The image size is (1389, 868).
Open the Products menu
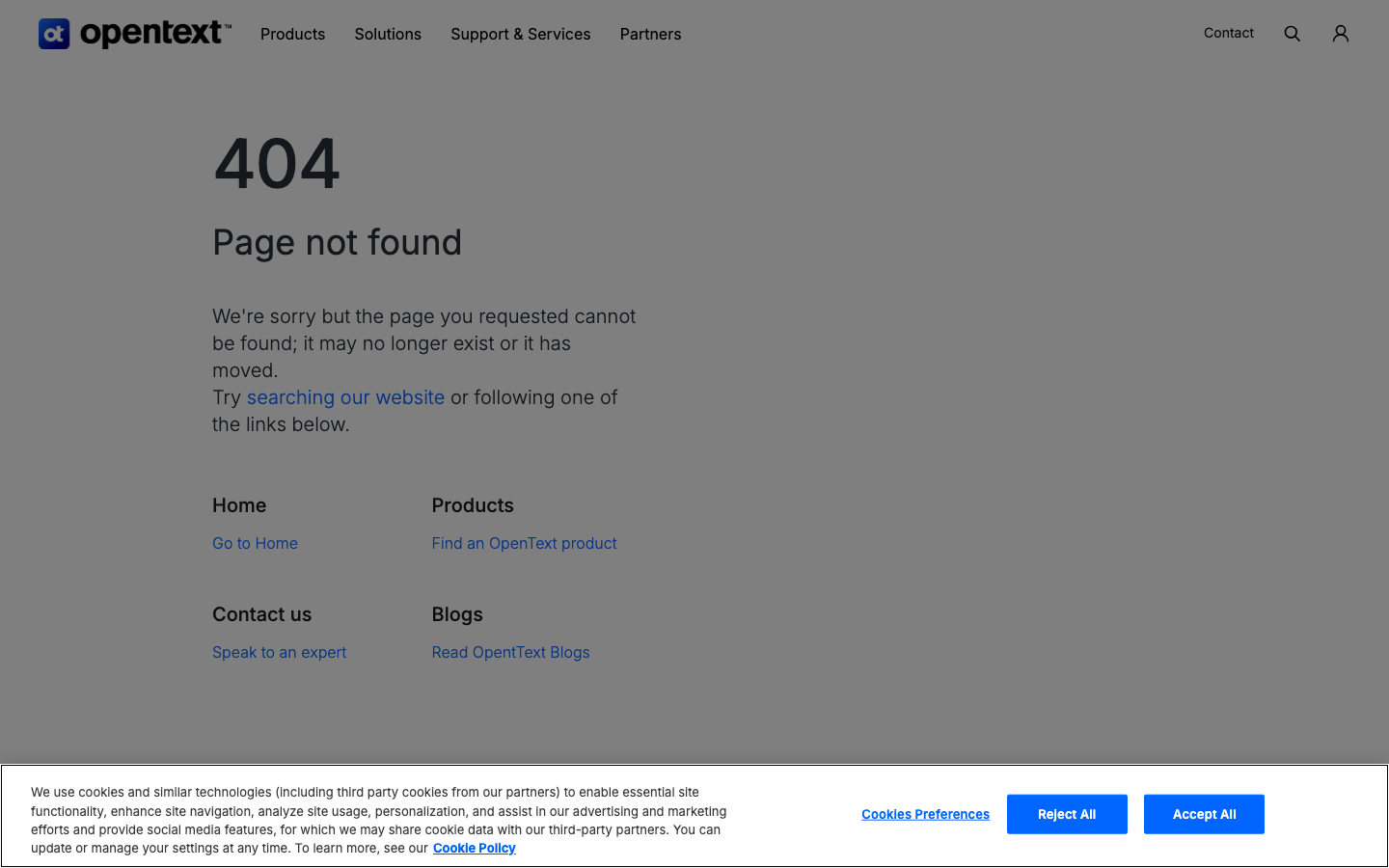click(x=292, y=34)
